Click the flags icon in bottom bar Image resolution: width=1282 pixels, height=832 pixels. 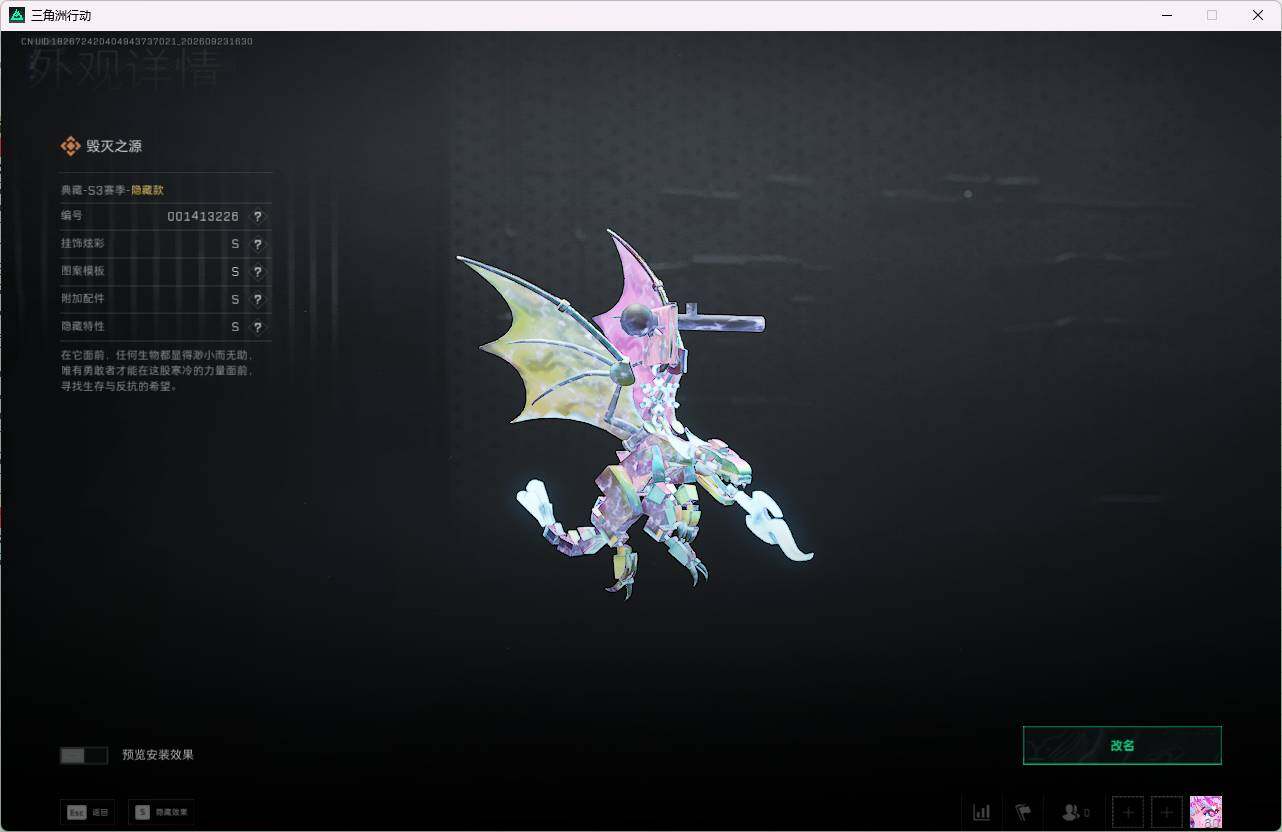pyautogui.click(x=1023, y=812)
